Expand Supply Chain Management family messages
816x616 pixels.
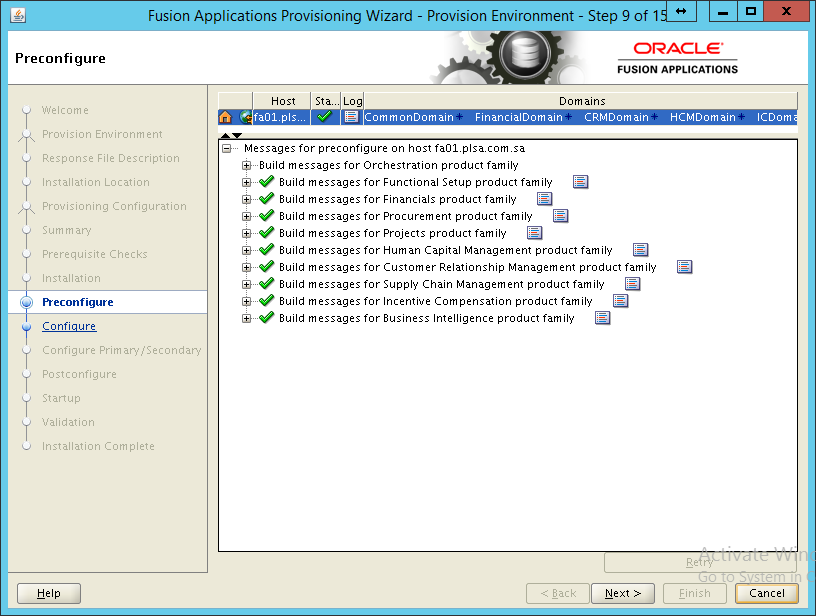pos(247,284)
